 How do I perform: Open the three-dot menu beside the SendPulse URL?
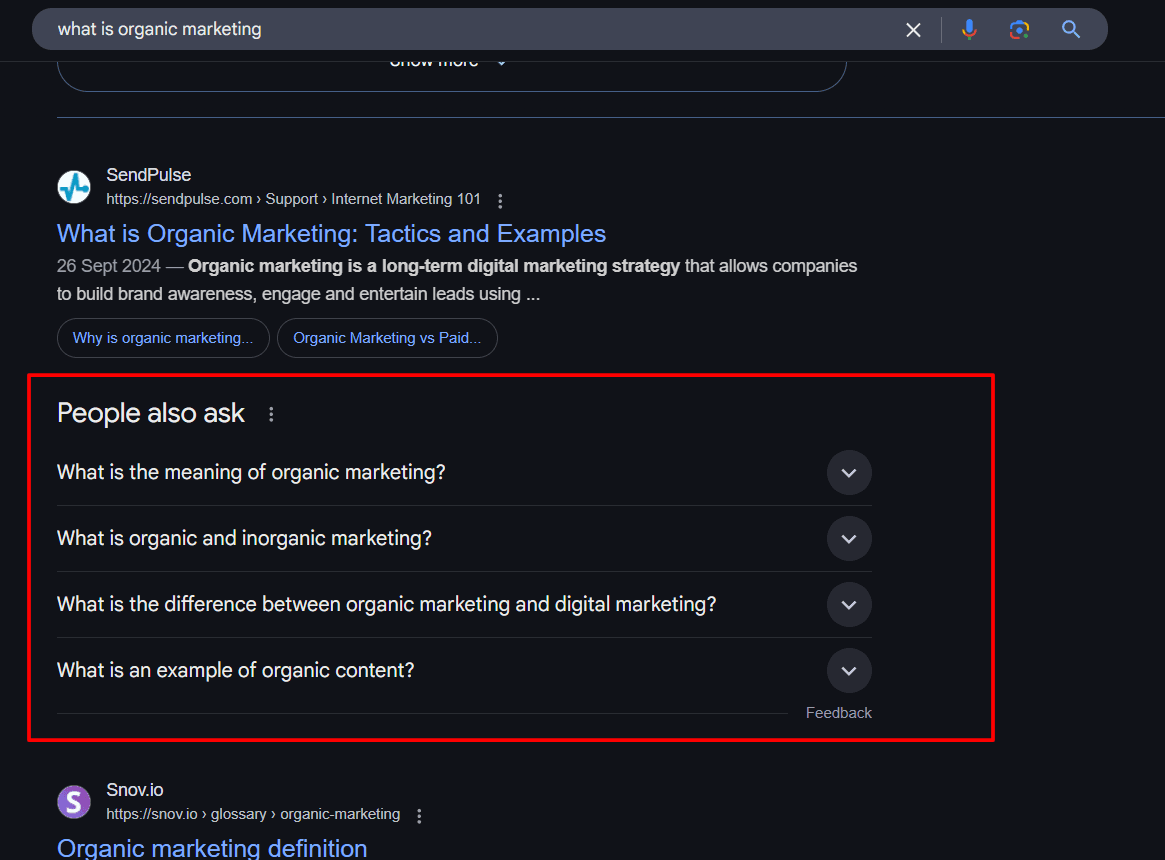click(500, 201)
